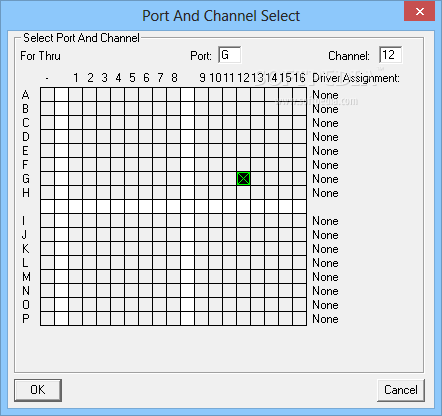Focus the Port input field
The image size is (442, 416).
tap(230, 55)
